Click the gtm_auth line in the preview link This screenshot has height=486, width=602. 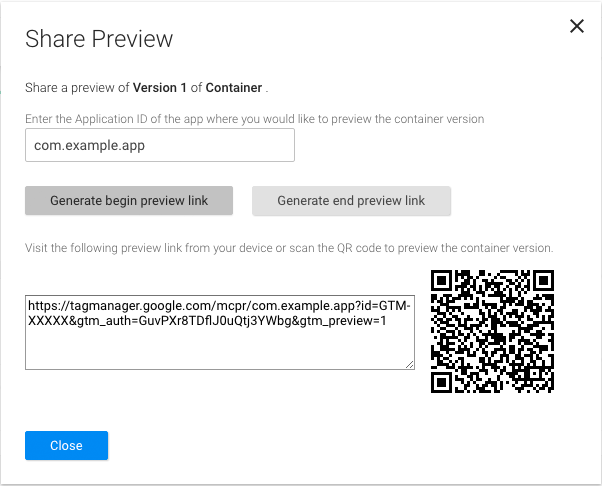[x=207, y=321]
